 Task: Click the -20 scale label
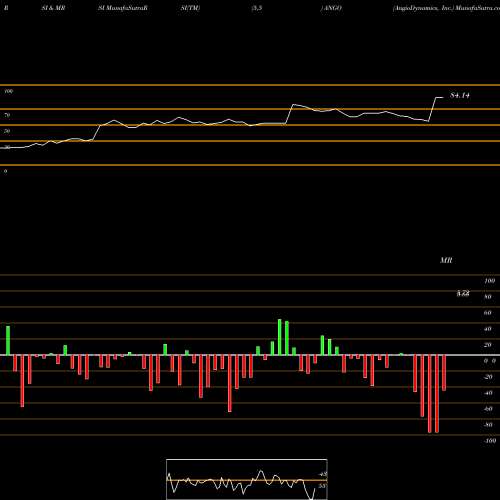point(488,377)
